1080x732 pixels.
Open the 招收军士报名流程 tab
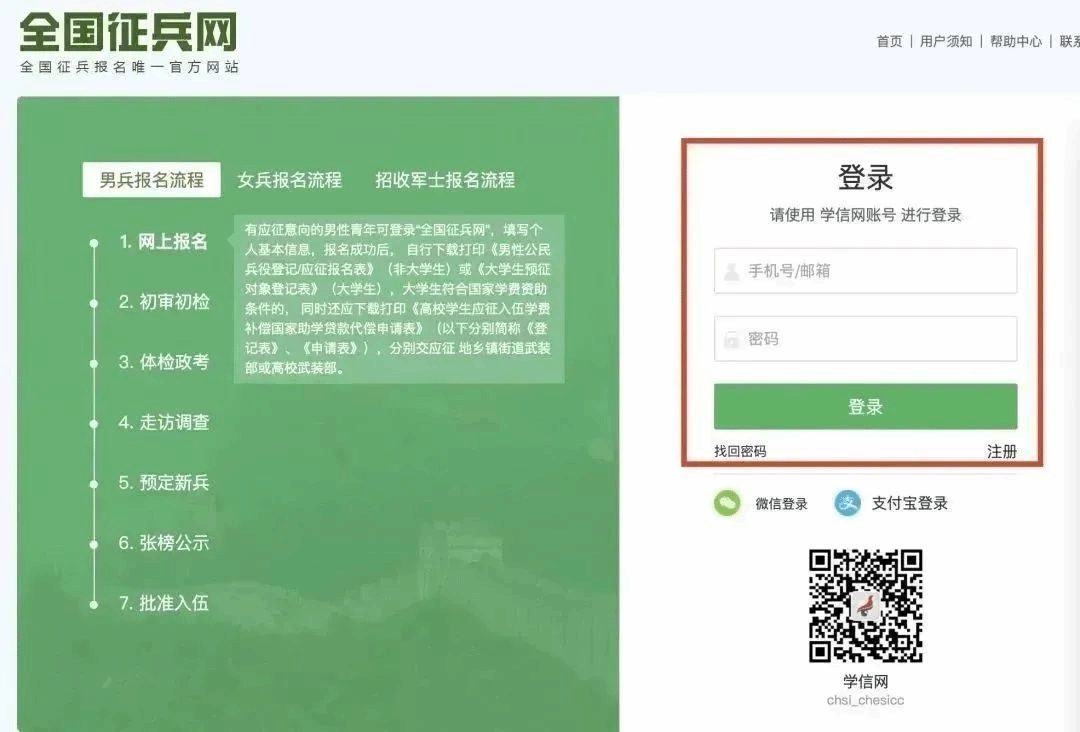point(445,180)
